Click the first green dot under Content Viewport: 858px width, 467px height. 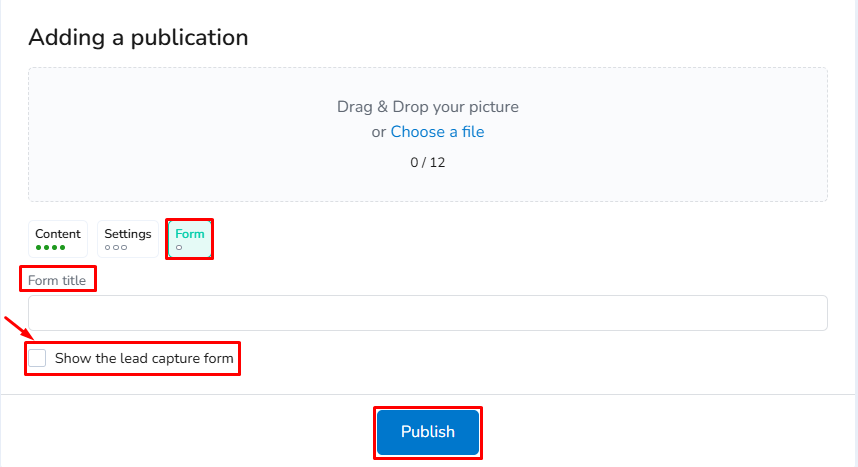38,247
